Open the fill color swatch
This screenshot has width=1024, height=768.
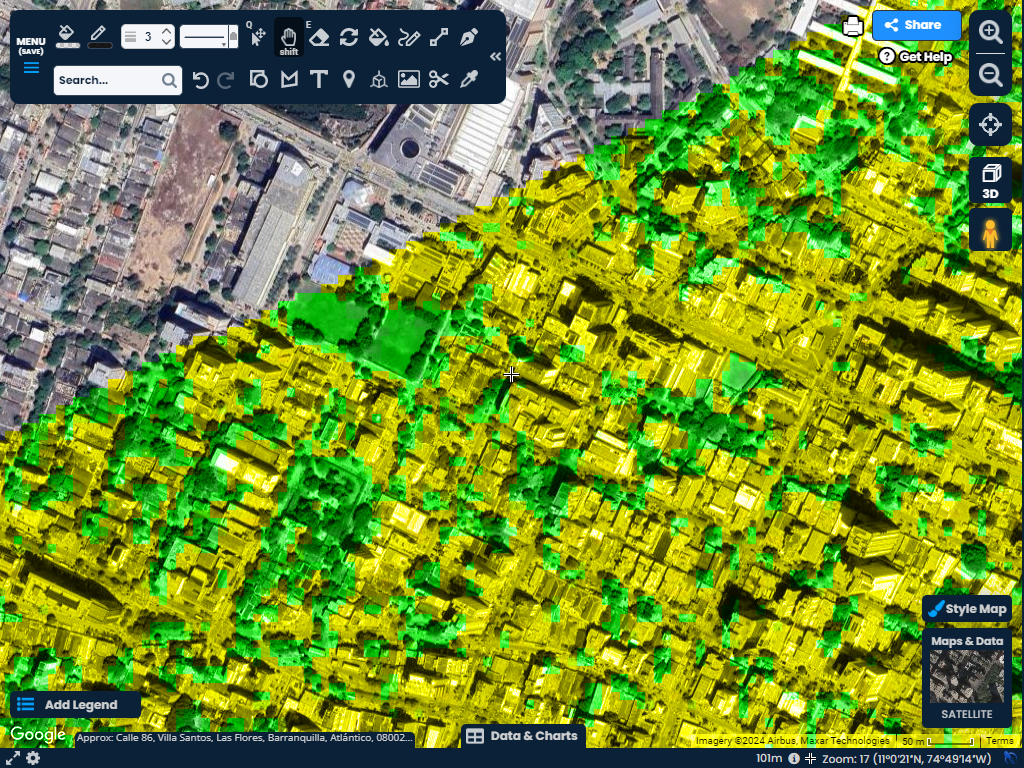pyautogui.click(x=67, y=37)
